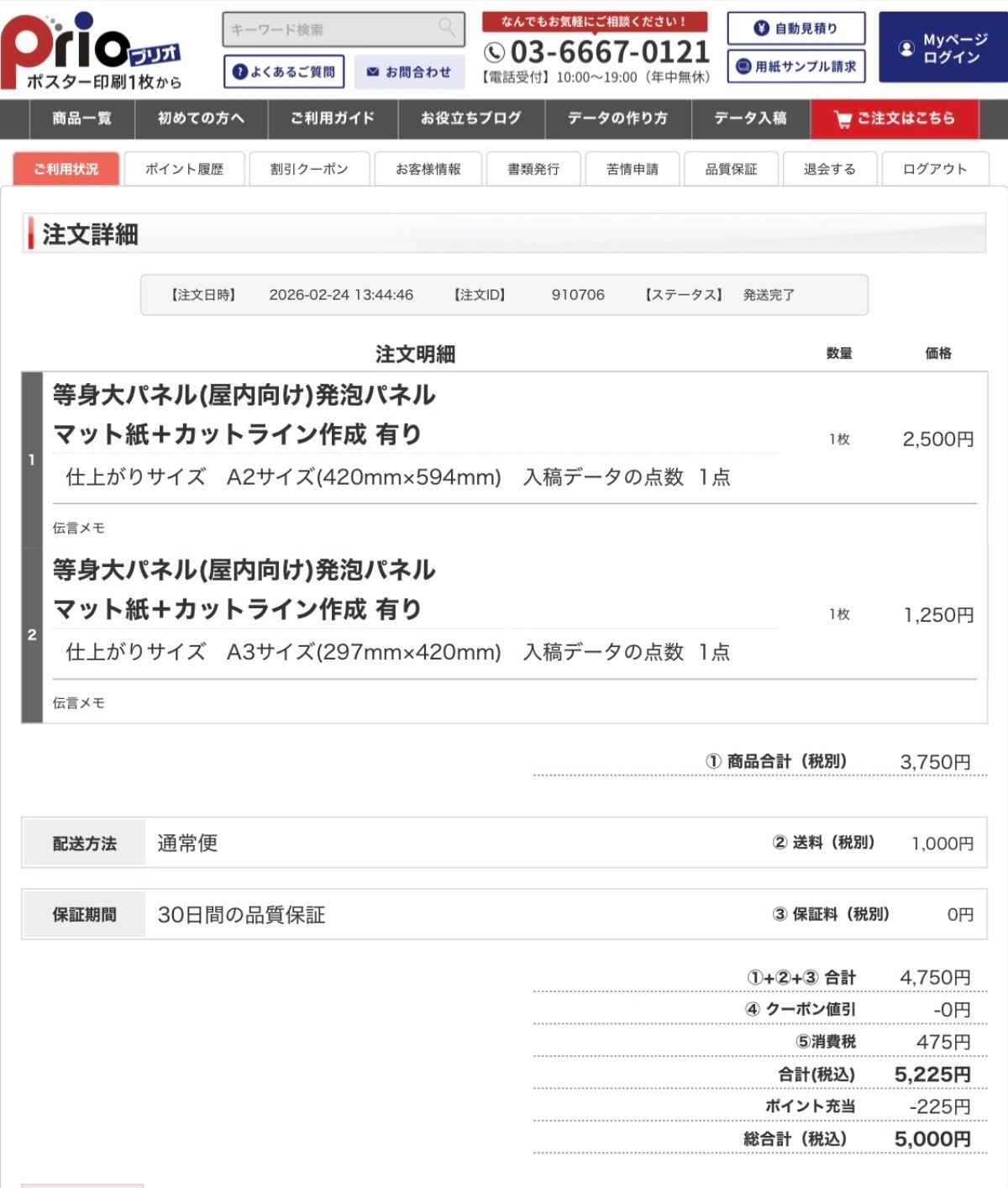This screenshot has width=1008, height=1188.
Task: Click the question mark FAQ icon
Action: click(239, 72)
